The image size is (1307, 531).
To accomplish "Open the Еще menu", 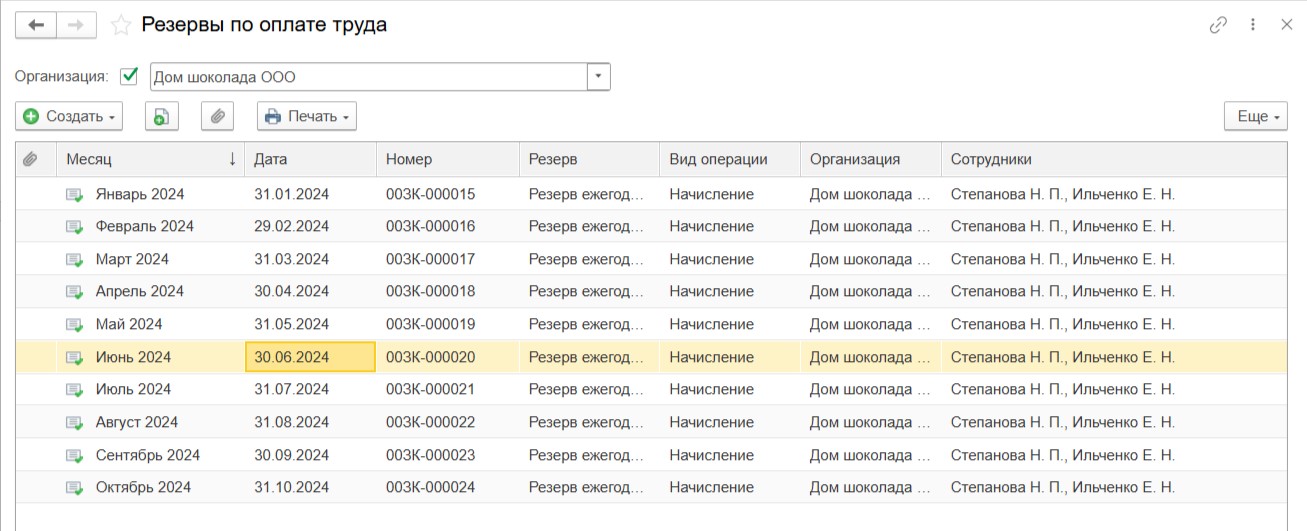I will click(x=1255, y=117).
